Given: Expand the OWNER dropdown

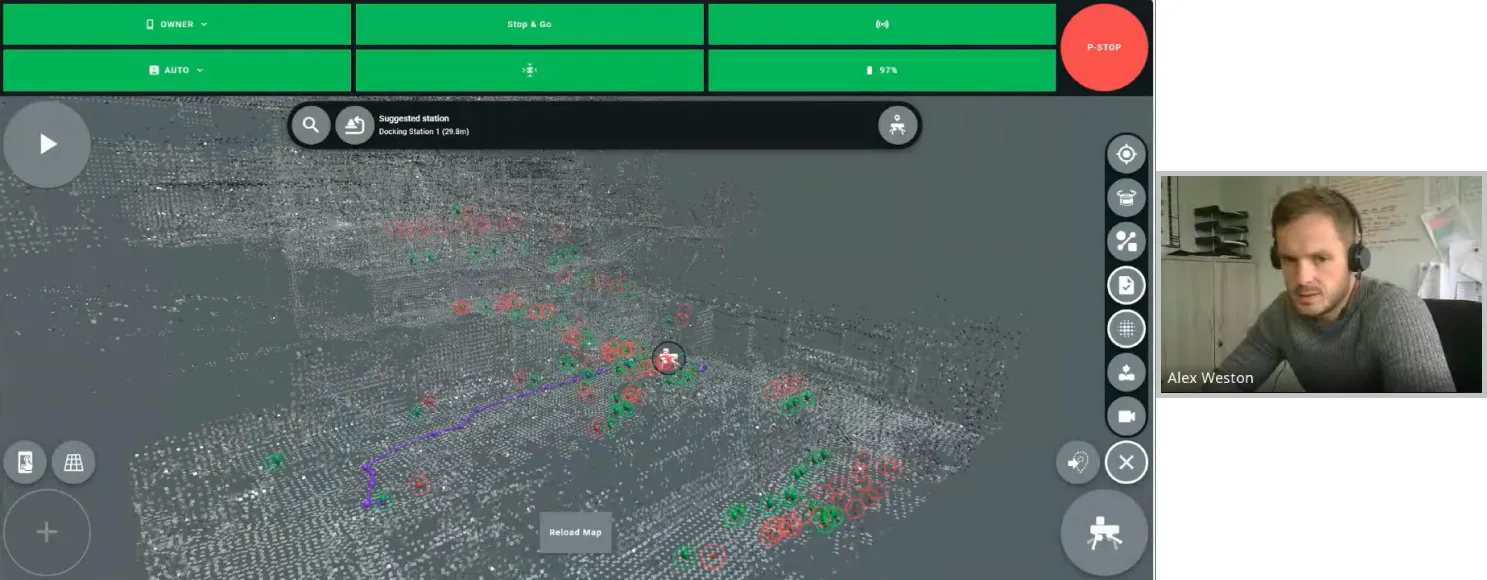Looking at the screenshot, I should pos(177,24).
